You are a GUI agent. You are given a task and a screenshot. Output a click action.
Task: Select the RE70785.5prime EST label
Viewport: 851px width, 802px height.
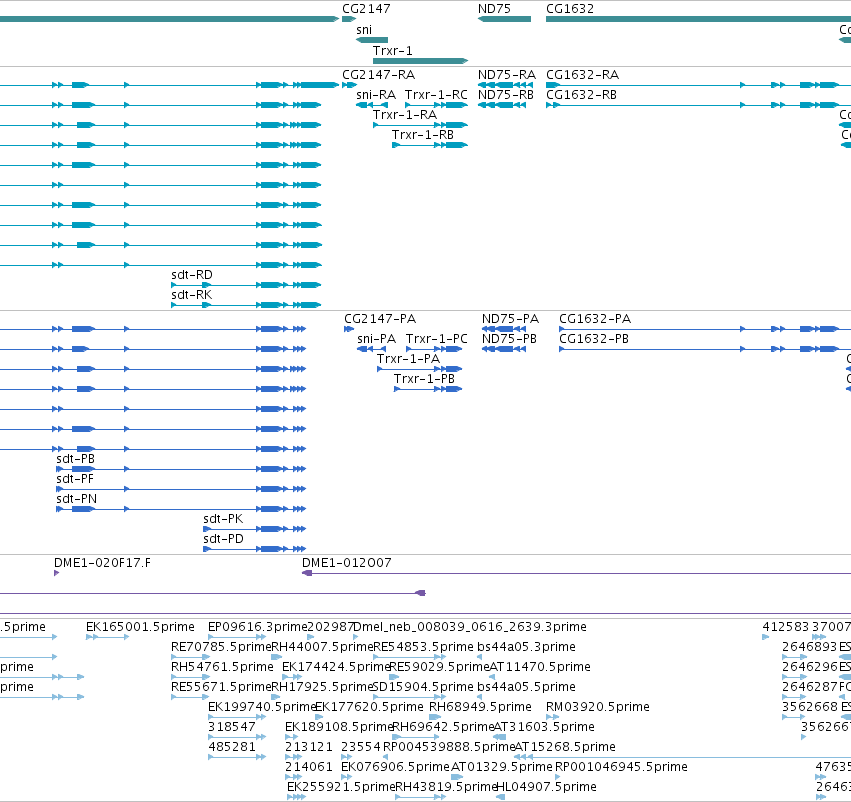(x=221, y=647)
